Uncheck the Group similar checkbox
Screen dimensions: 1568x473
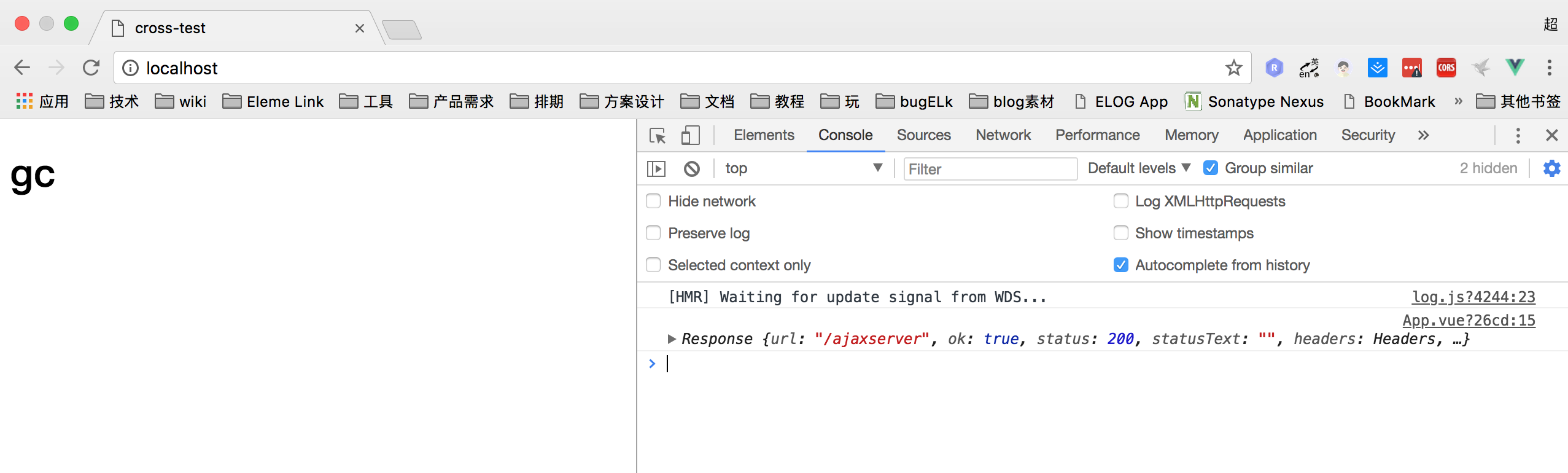point(1211,168)
